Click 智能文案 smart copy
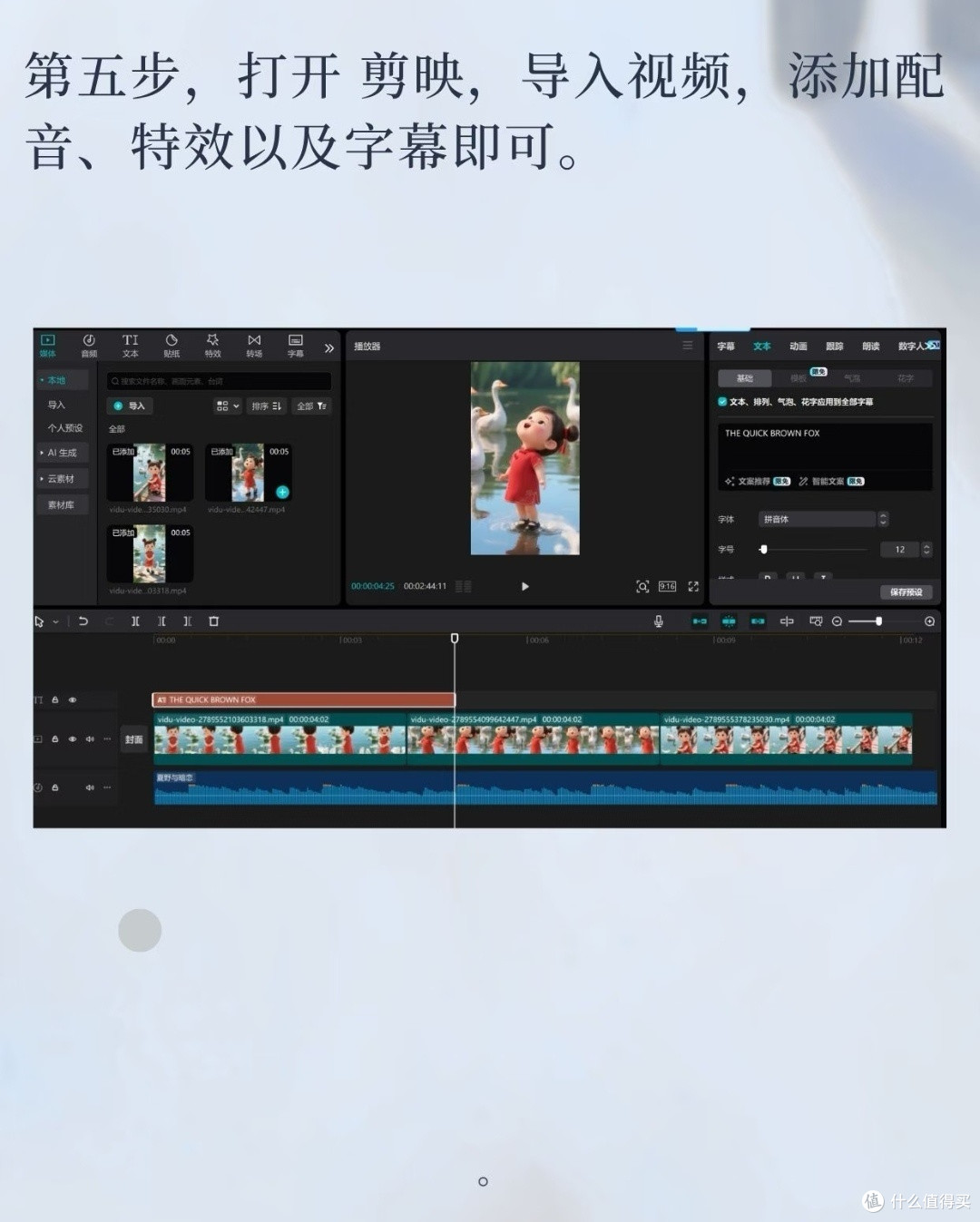The image size is (980, 1222). [831, 482]
